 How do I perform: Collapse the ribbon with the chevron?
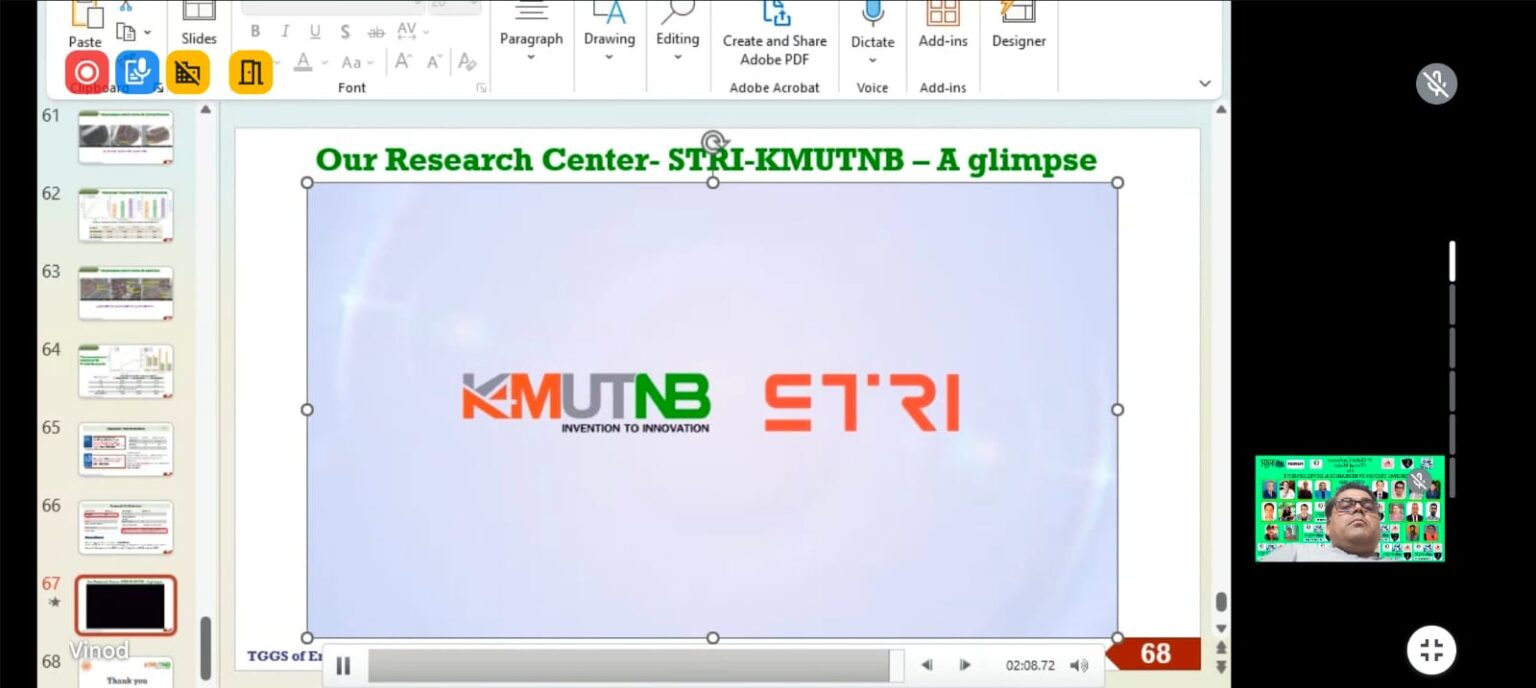coord(1204,83)
